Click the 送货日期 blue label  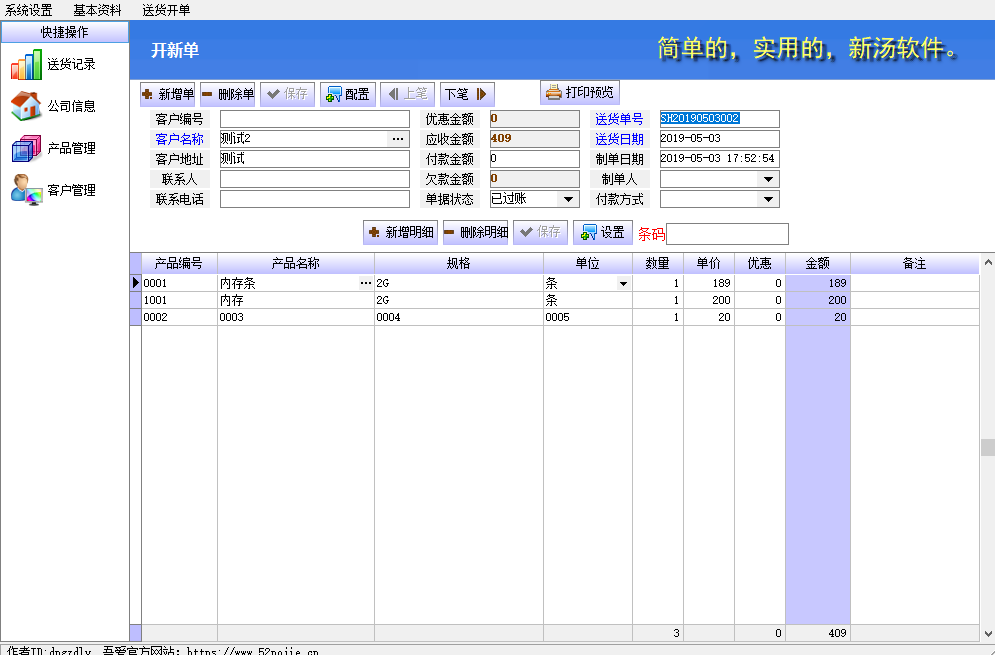click(619, 139)
